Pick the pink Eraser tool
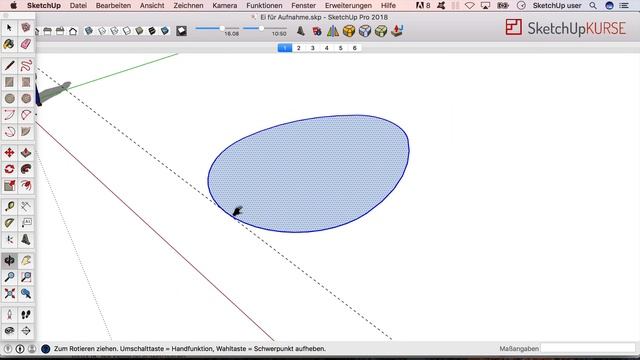Screen dimensions: 640x360 [26, 44]
